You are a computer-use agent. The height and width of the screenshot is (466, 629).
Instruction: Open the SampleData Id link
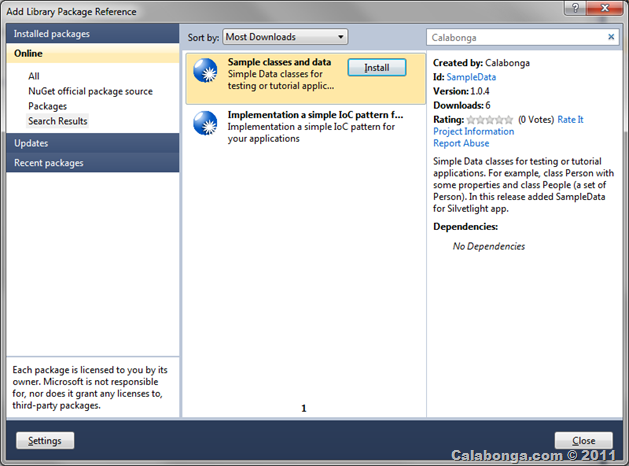(471, 77)
